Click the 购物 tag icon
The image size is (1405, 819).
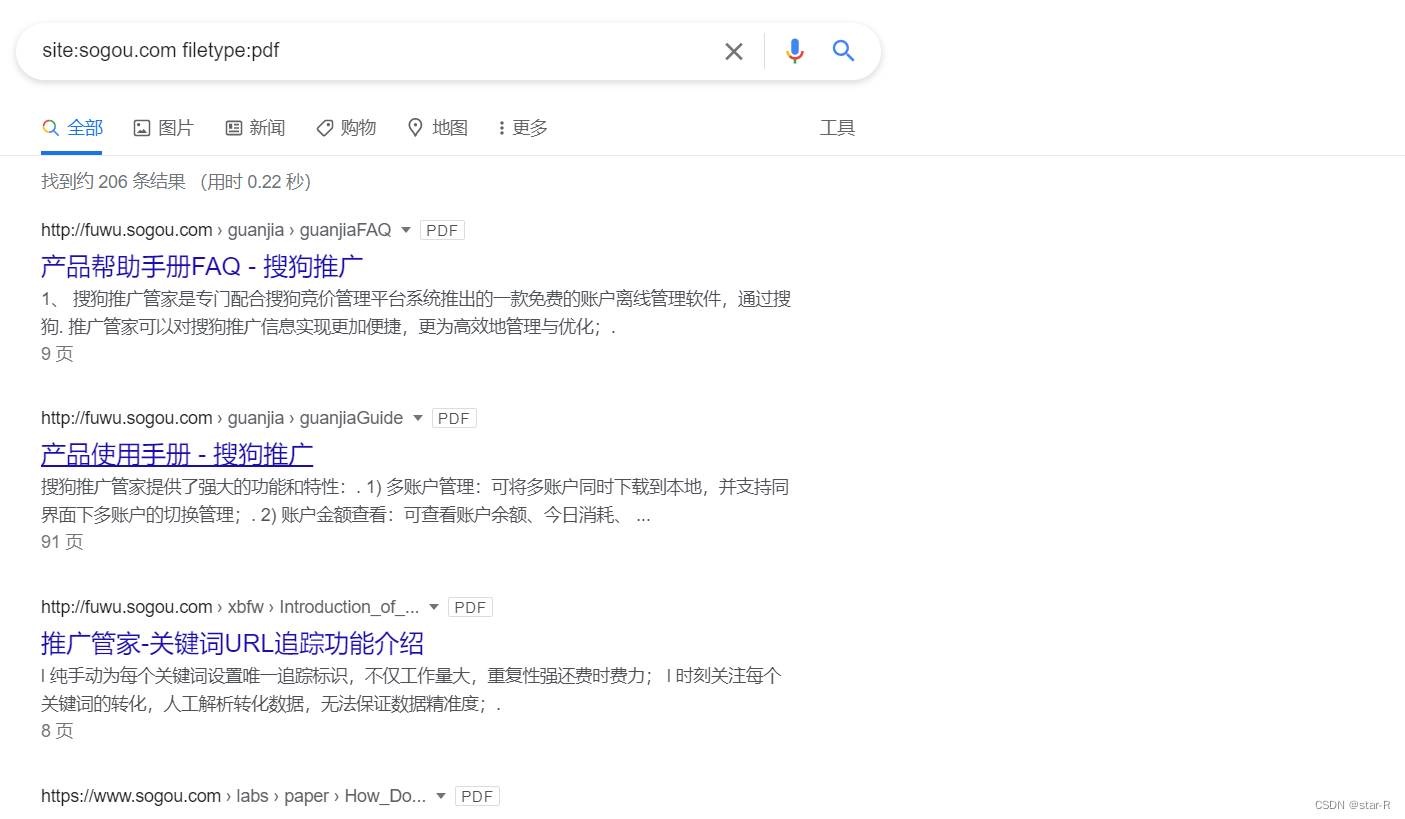[x=324, y=128]
